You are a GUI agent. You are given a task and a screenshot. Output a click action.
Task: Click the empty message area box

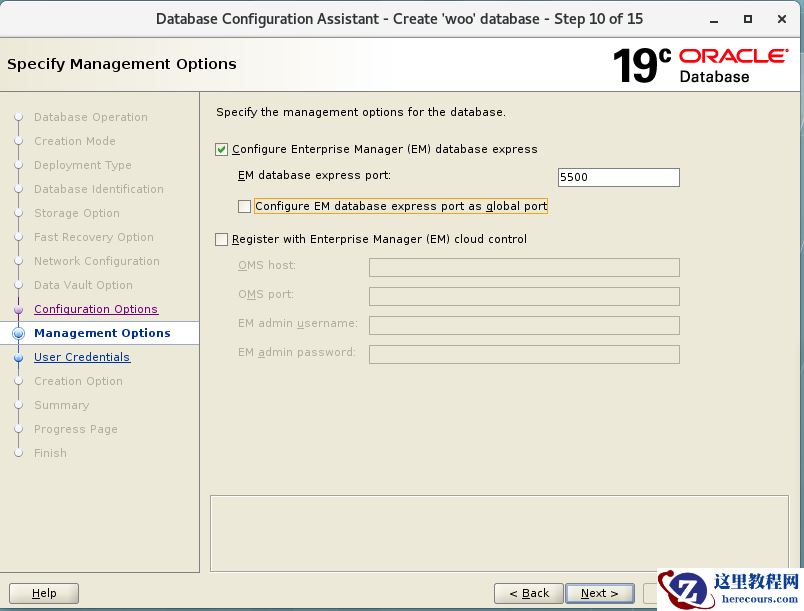click(499, 533)
